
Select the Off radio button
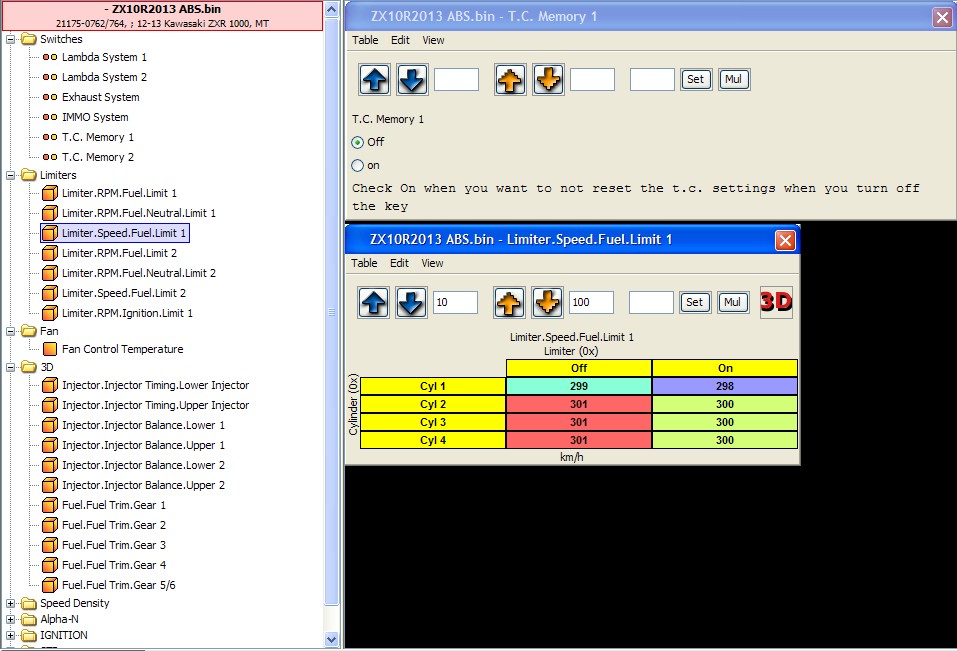[x=358, y=142]
